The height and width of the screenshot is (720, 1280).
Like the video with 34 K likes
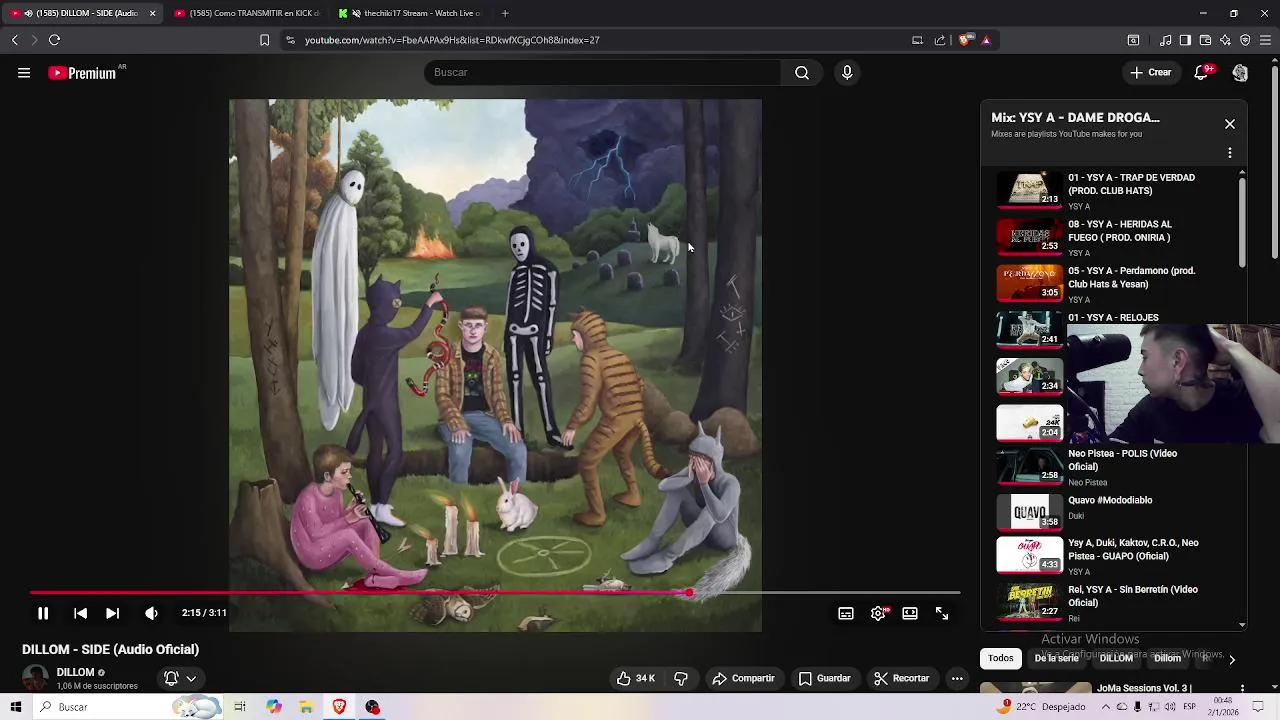pyautogui.click(x=636, y=678)
